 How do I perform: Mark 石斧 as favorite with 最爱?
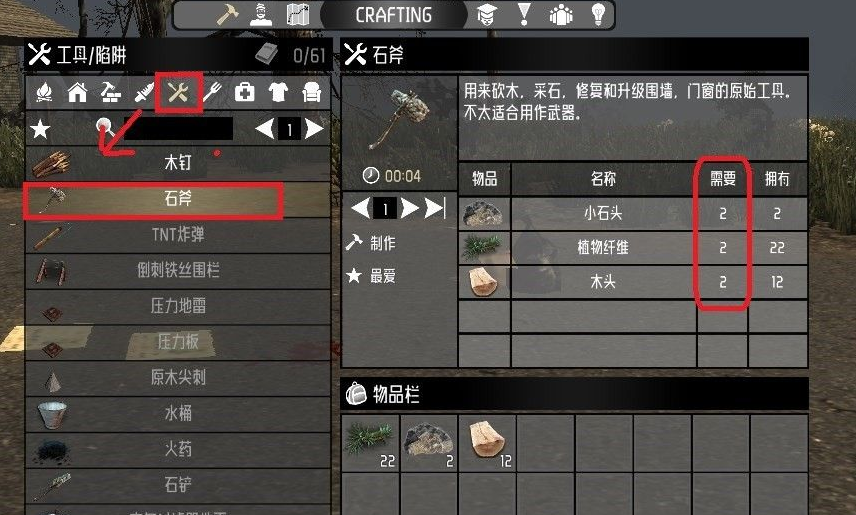tap(371, 276)
